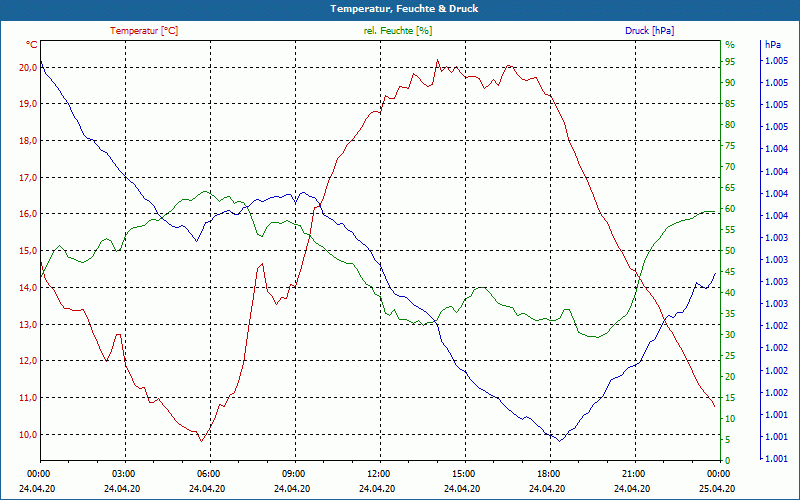Click the 17,0 temperature axis tick
800x500 pixels.
30,178
